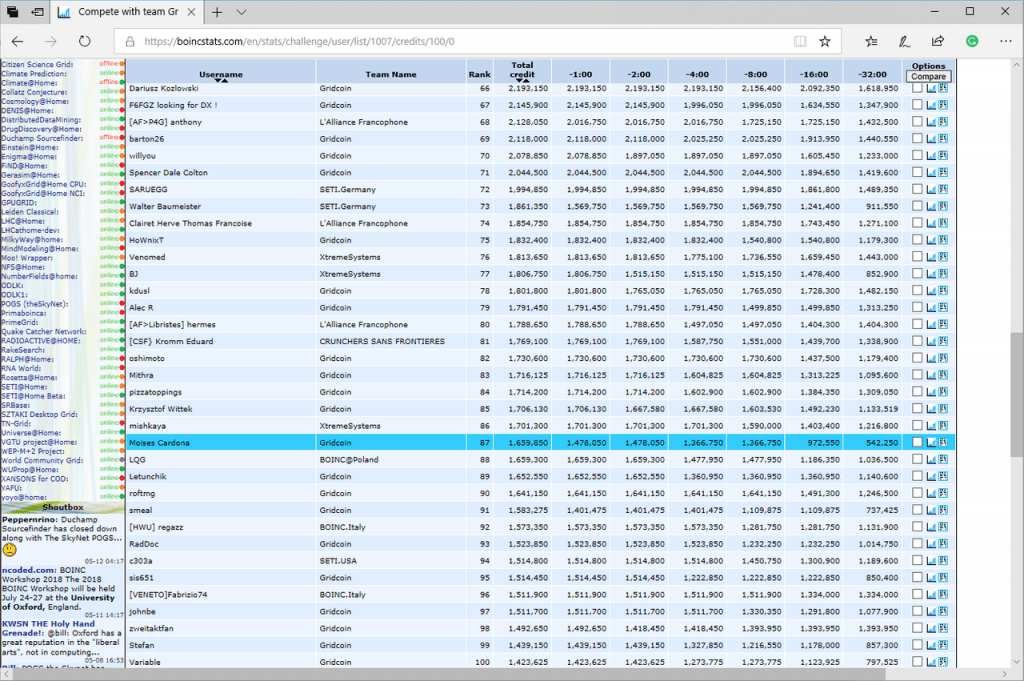Show site security lock information
1024x681 pixels.
(x=130, y=41)
